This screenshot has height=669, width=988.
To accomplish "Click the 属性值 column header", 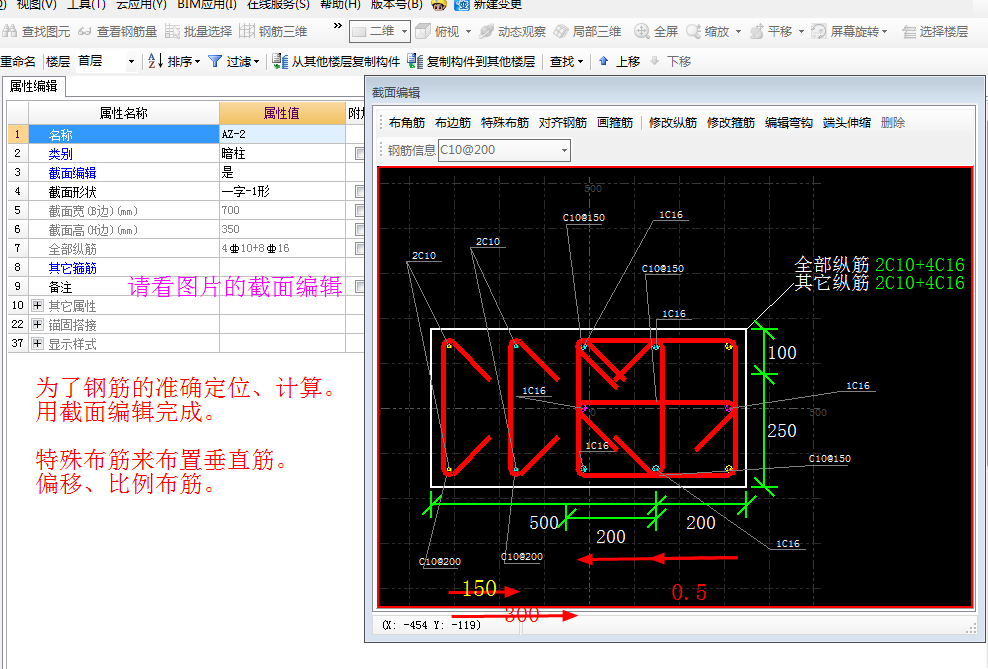I will tap(282, 113).
